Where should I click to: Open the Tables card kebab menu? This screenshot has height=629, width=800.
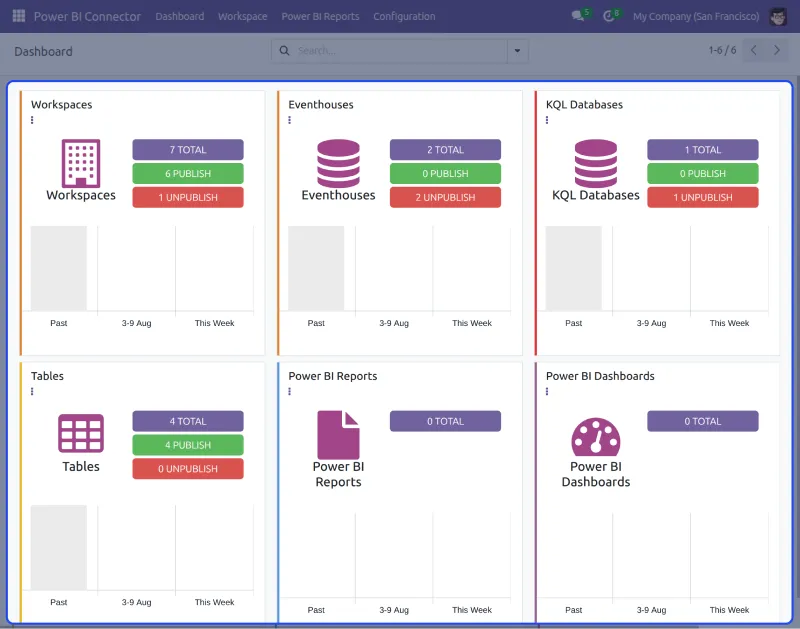coord(31,391)
